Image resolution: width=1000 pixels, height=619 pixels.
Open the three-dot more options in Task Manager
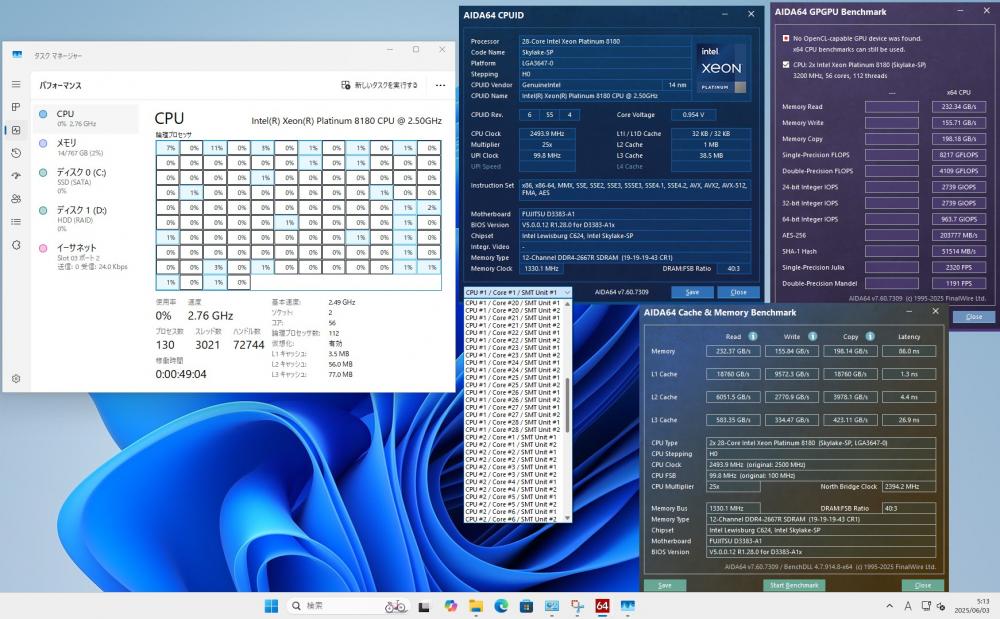tap(441, 85)
